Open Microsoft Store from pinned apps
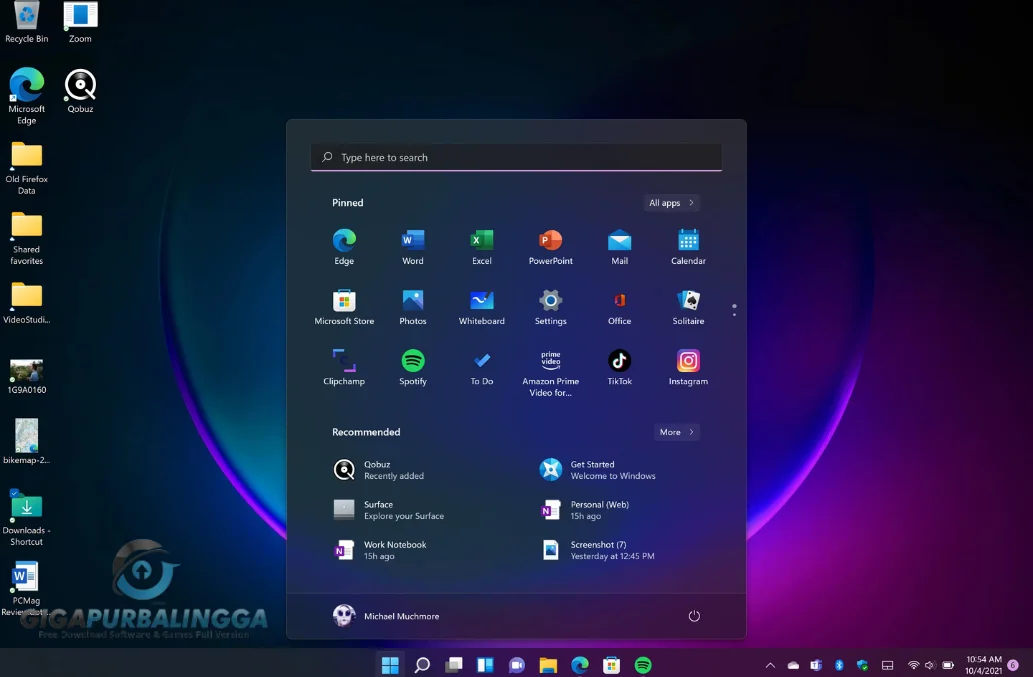This screenshot has width=1033, height=677. click(x=344, y=308)
